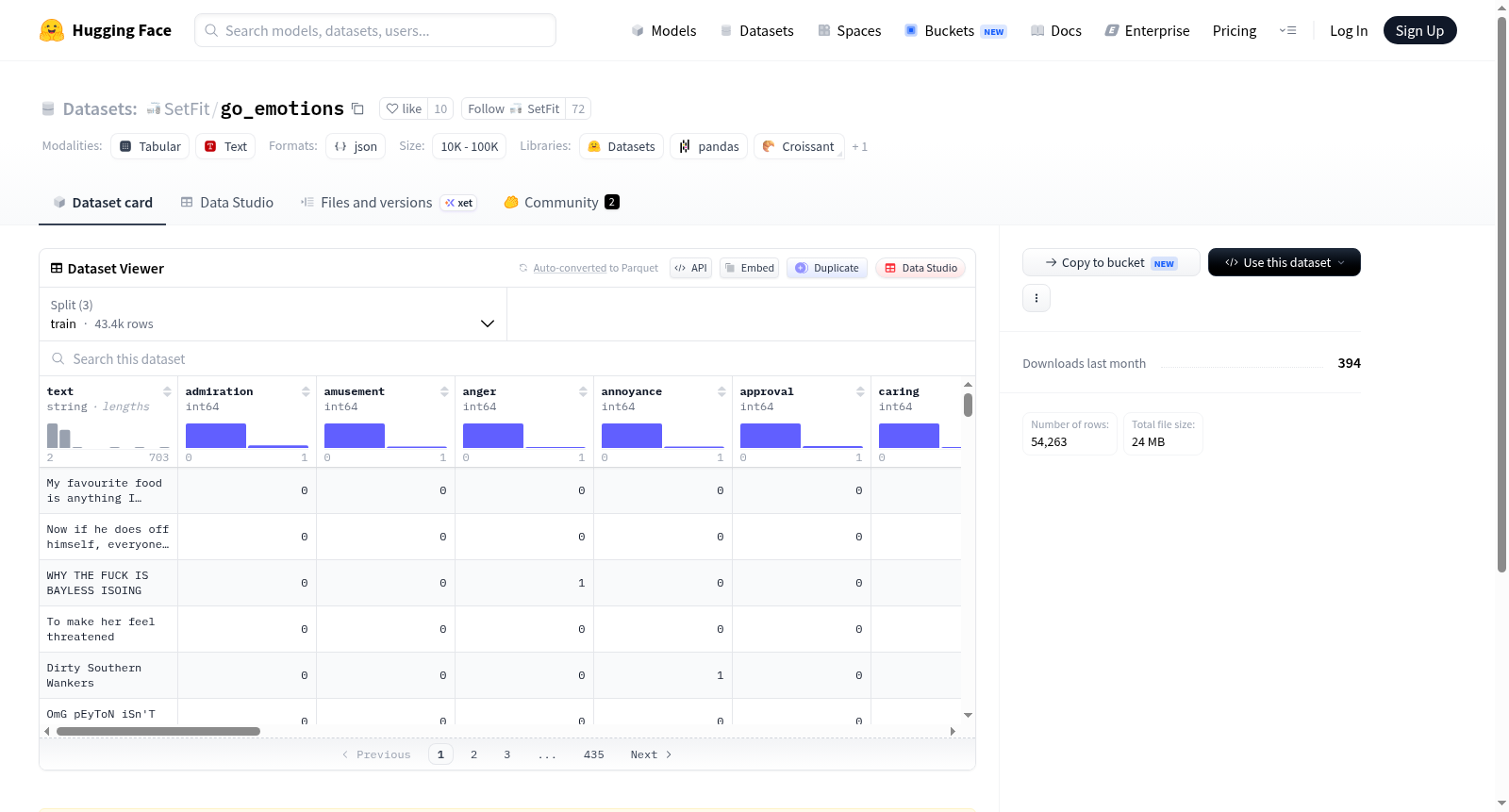Click the Log In link
1509x812 pixels.
click(x=1349, y=30)
